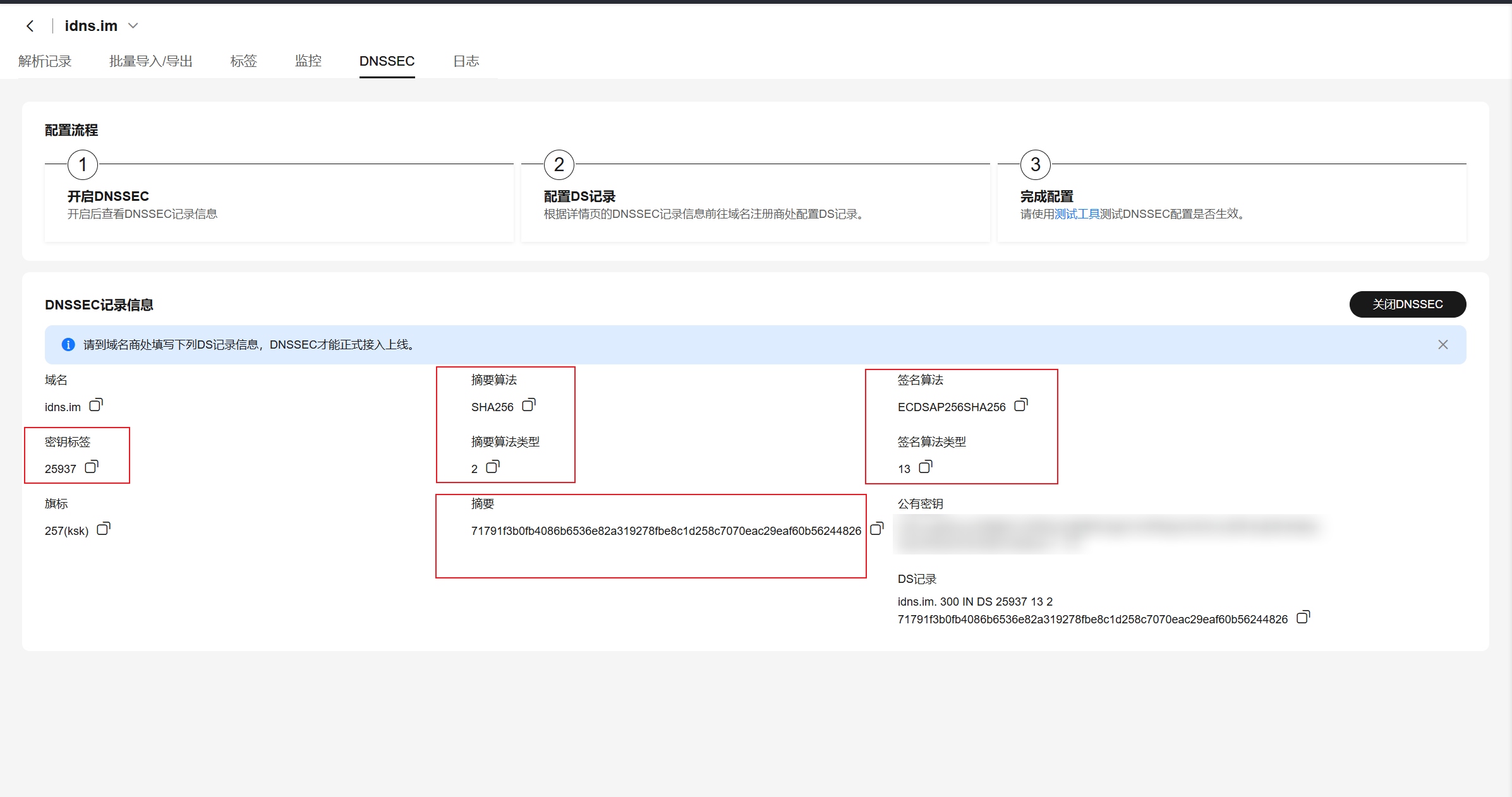
Task: Click the ECDSAP256SHA256 value text
Action: tap(952, 407)
